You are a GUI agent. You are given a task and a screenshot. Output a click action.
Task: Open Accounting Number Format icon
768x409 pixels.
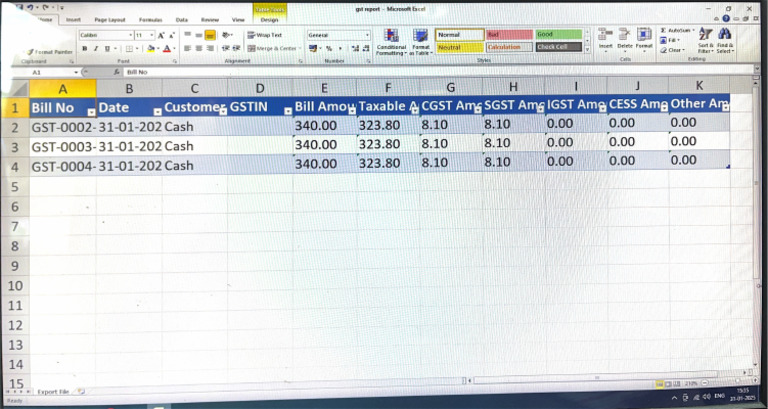point(313,48)
